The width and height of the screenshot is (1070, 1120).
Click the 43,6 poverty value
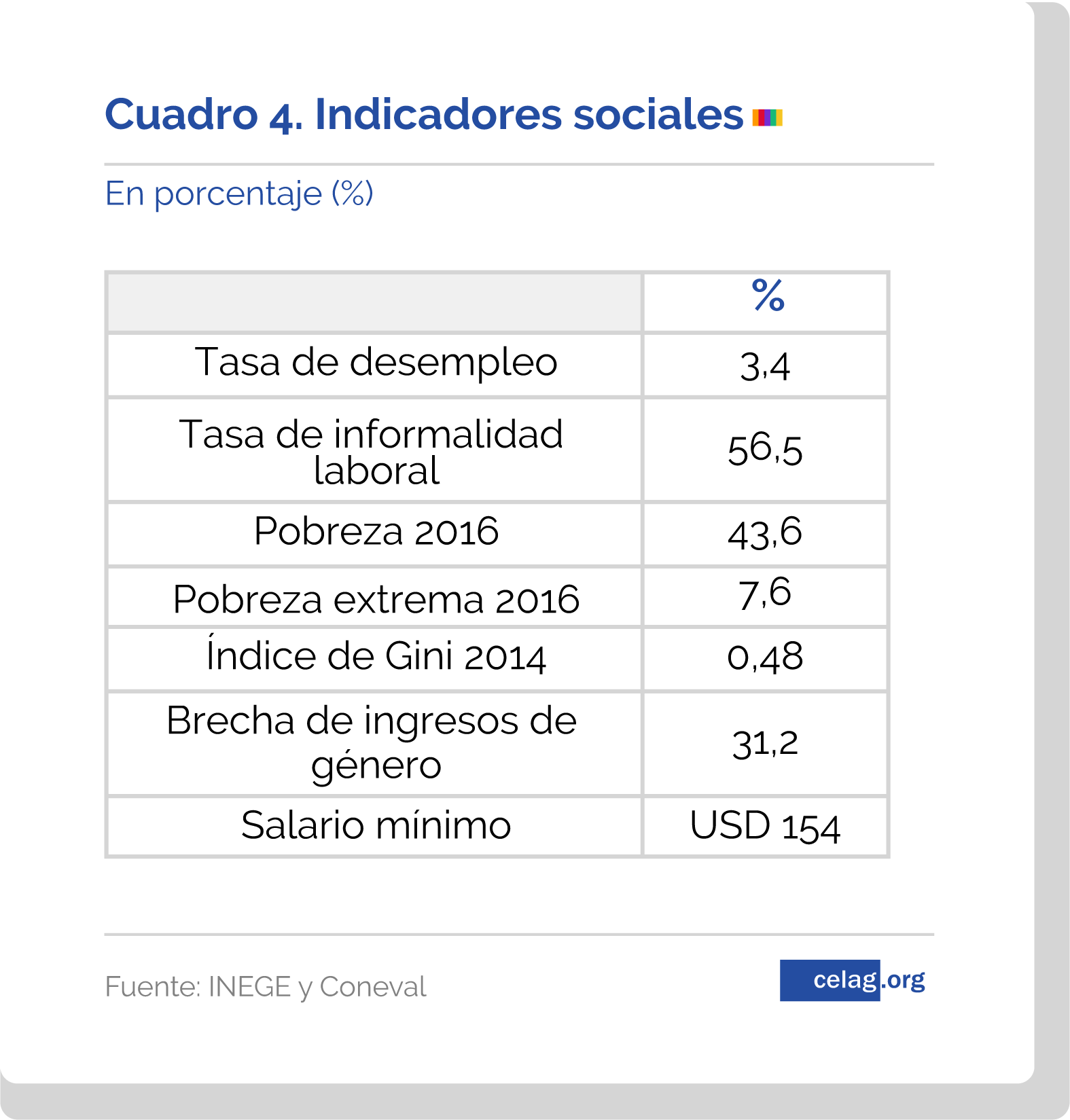pyautogui.click(x=765, y=533)
